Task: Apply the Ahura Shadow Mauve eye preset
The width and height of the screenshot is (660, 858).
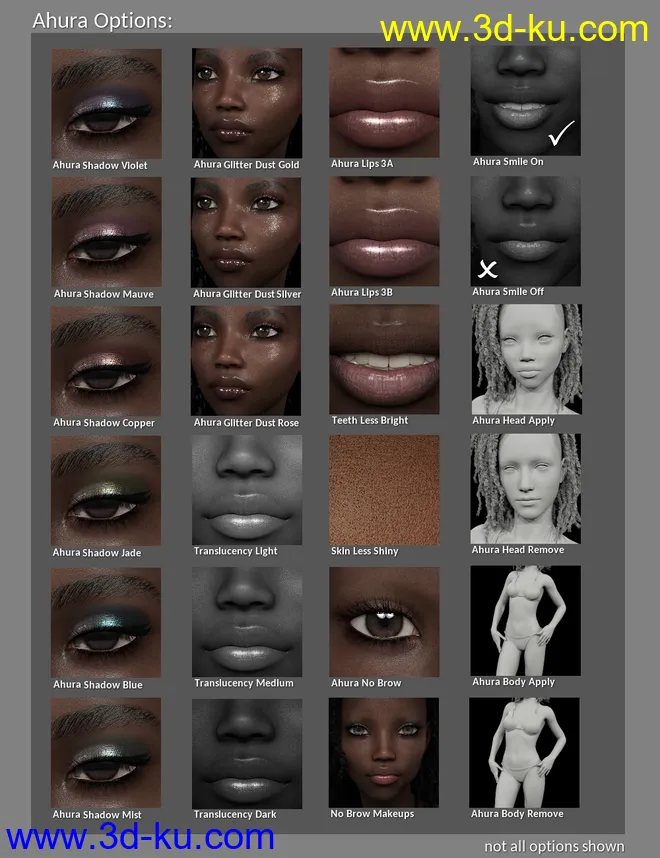Action: coord(106,232)
